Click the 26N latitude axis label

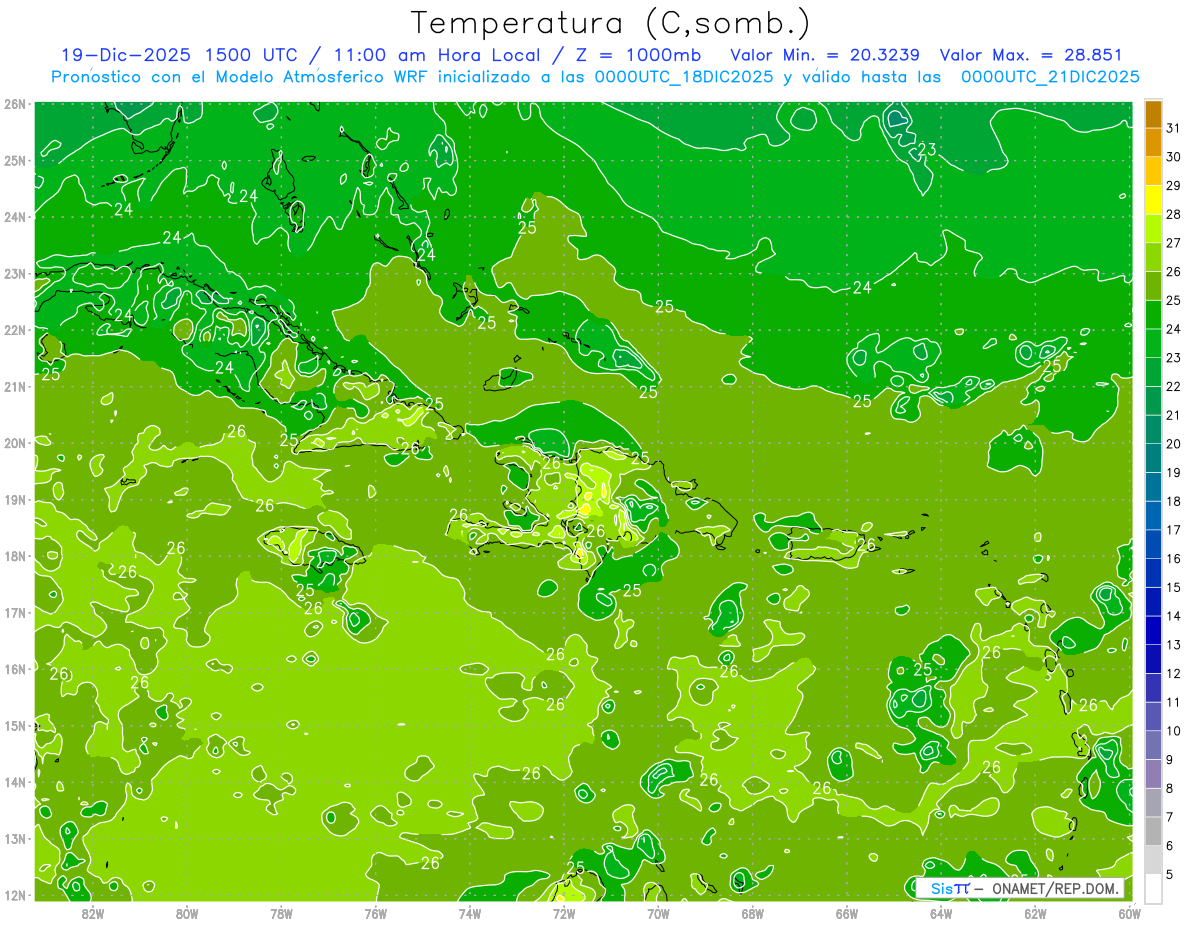[x=14, y=104]
